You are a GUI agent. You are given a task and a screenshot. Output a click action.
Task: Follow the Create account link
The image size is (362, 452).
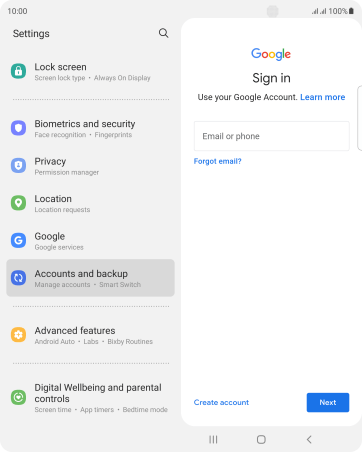click(x=221, y=402)
